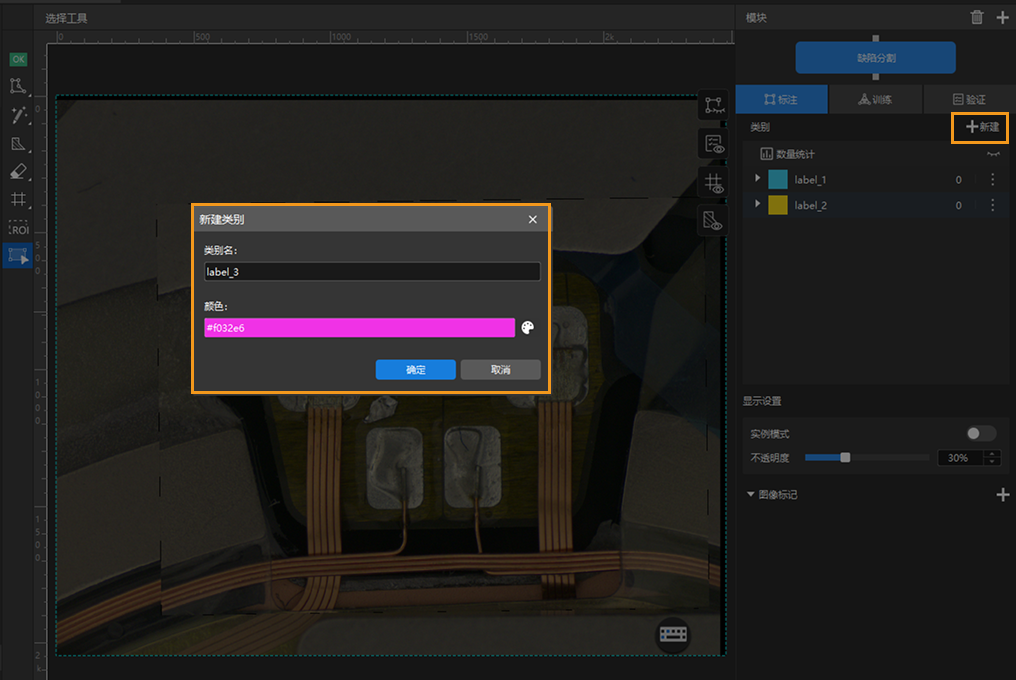Screen dimensions: 1016x680
Task: Click the olive color swatch of label_2
Action: point(778,205)
